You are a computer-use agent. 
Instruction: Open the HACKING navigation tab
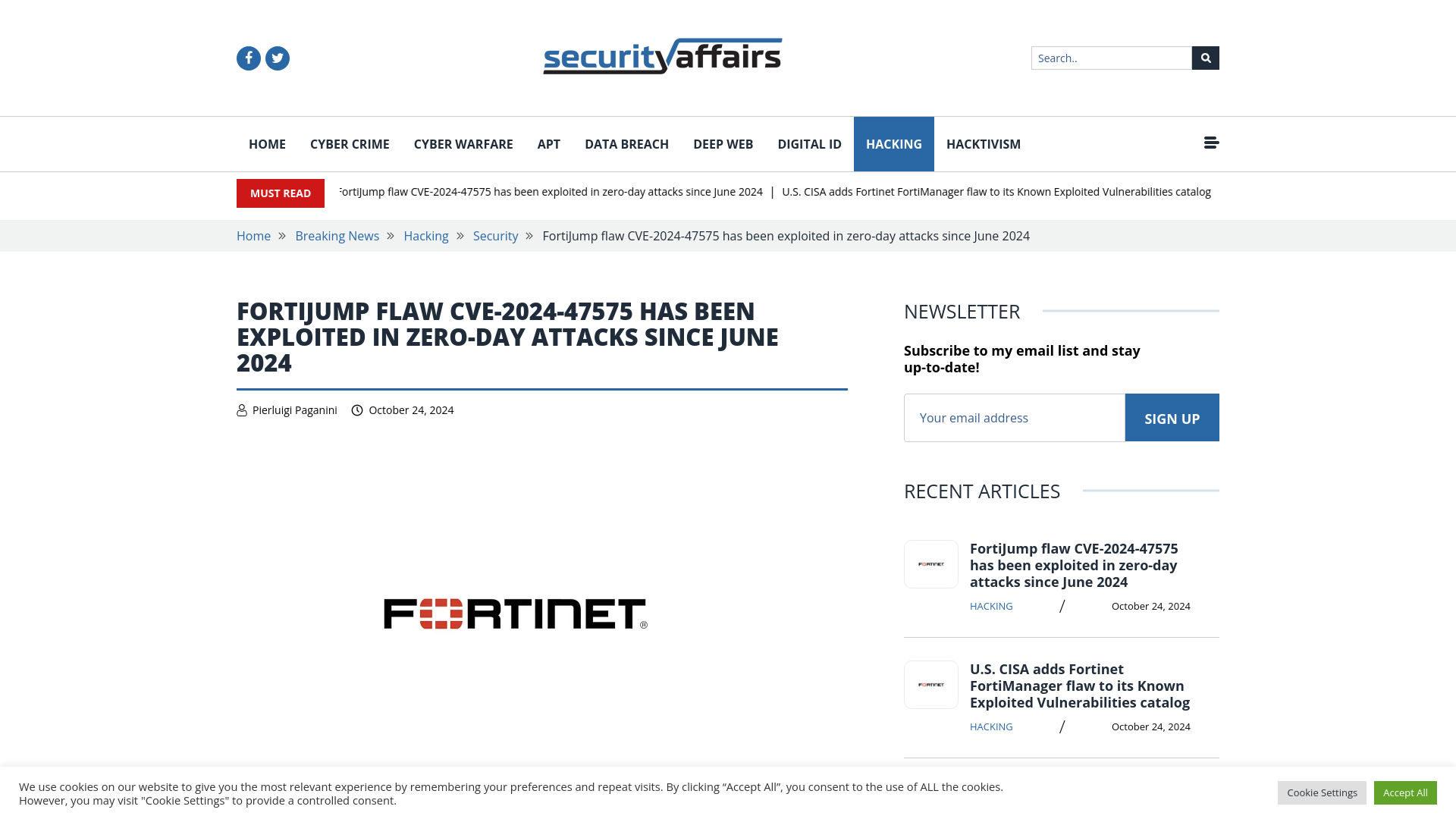893,144
